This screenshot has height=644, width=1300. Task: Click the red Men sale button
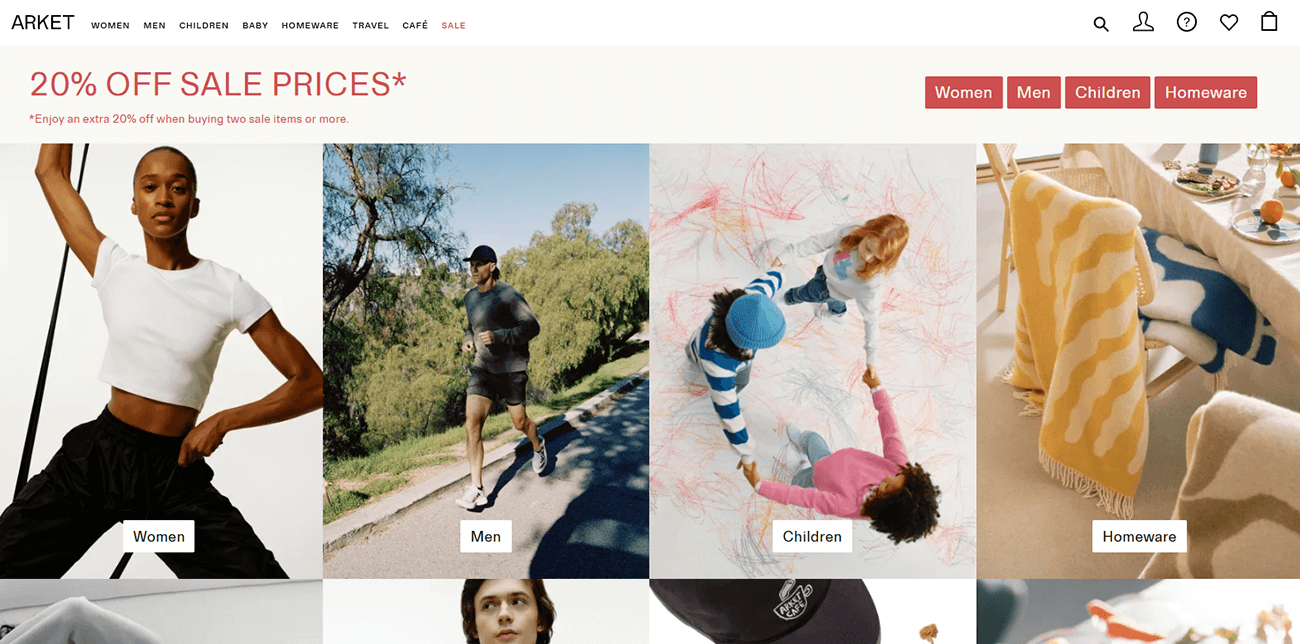1033,93
